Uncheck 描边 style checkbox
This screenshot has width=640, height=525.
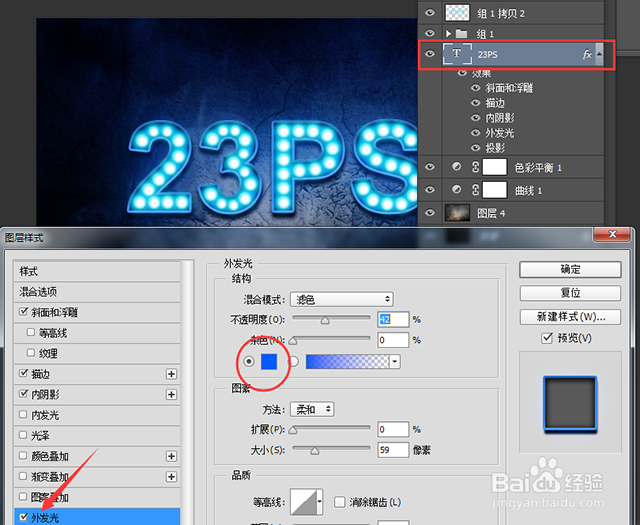tap(23, 374)
